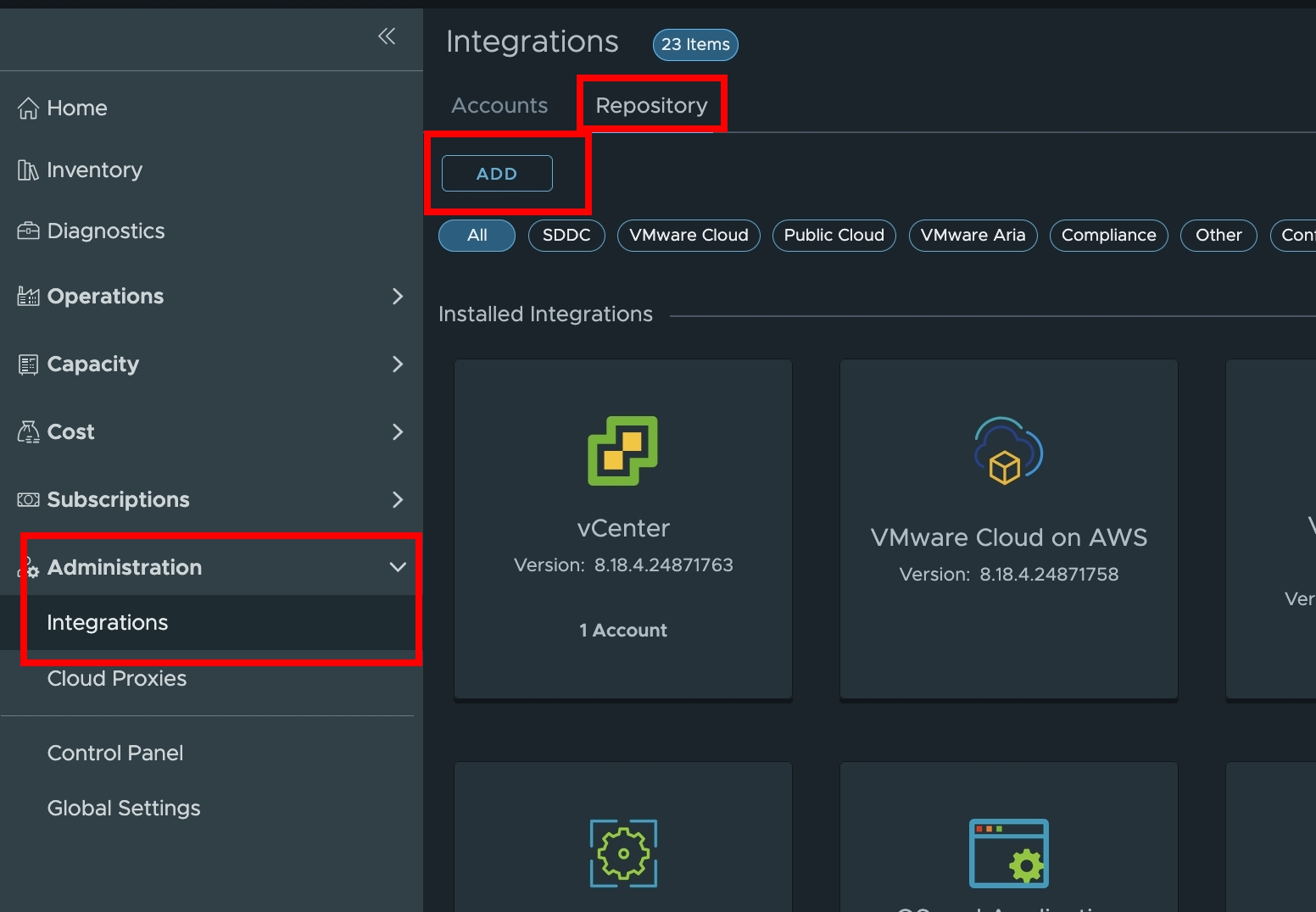Click the green gear integration icon

tap(623, 854)
